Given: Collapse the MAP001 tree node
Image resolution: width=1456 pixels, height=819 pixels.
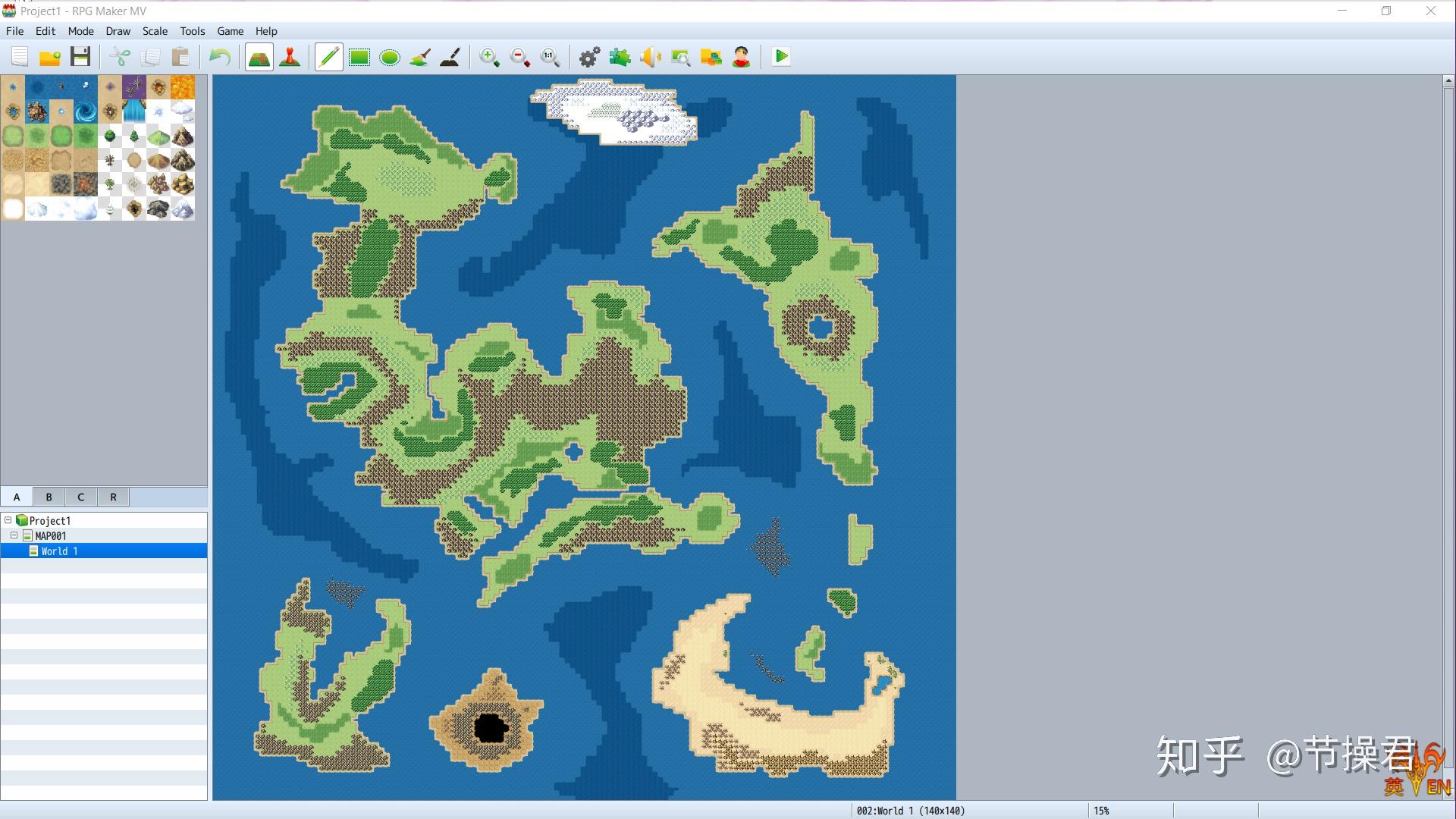Looking at the screenshot, I should pos(14,535).
